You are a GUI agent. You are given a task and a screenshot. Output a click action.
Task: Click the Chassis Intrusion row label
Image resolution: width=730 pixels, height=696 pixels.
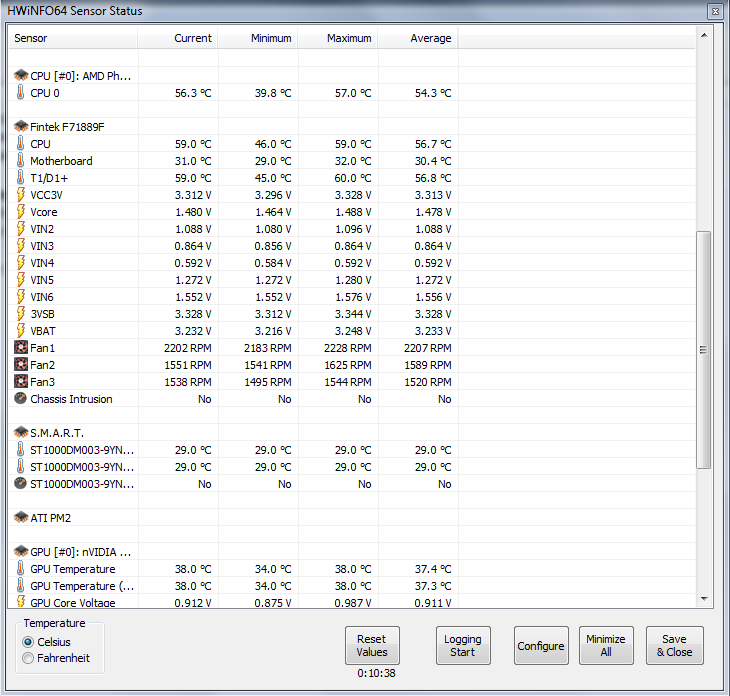[71, 399]
